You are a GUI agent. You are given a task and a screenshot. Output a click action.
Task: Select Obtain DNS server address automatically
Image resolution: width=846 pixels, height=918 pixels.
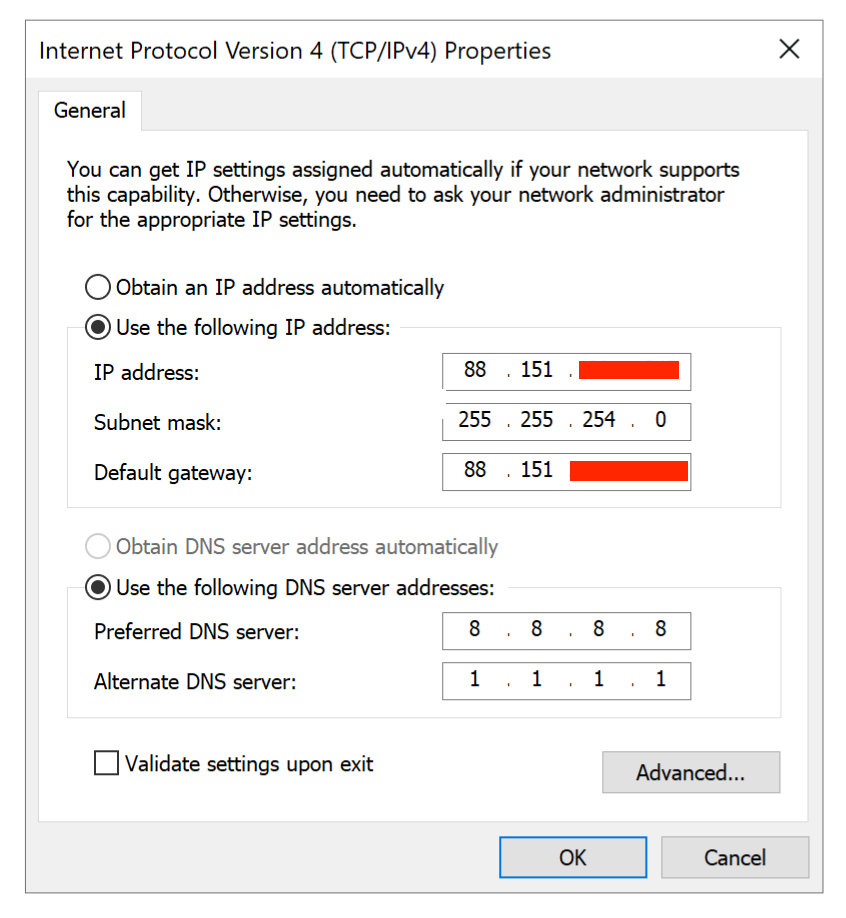point(97,546)
